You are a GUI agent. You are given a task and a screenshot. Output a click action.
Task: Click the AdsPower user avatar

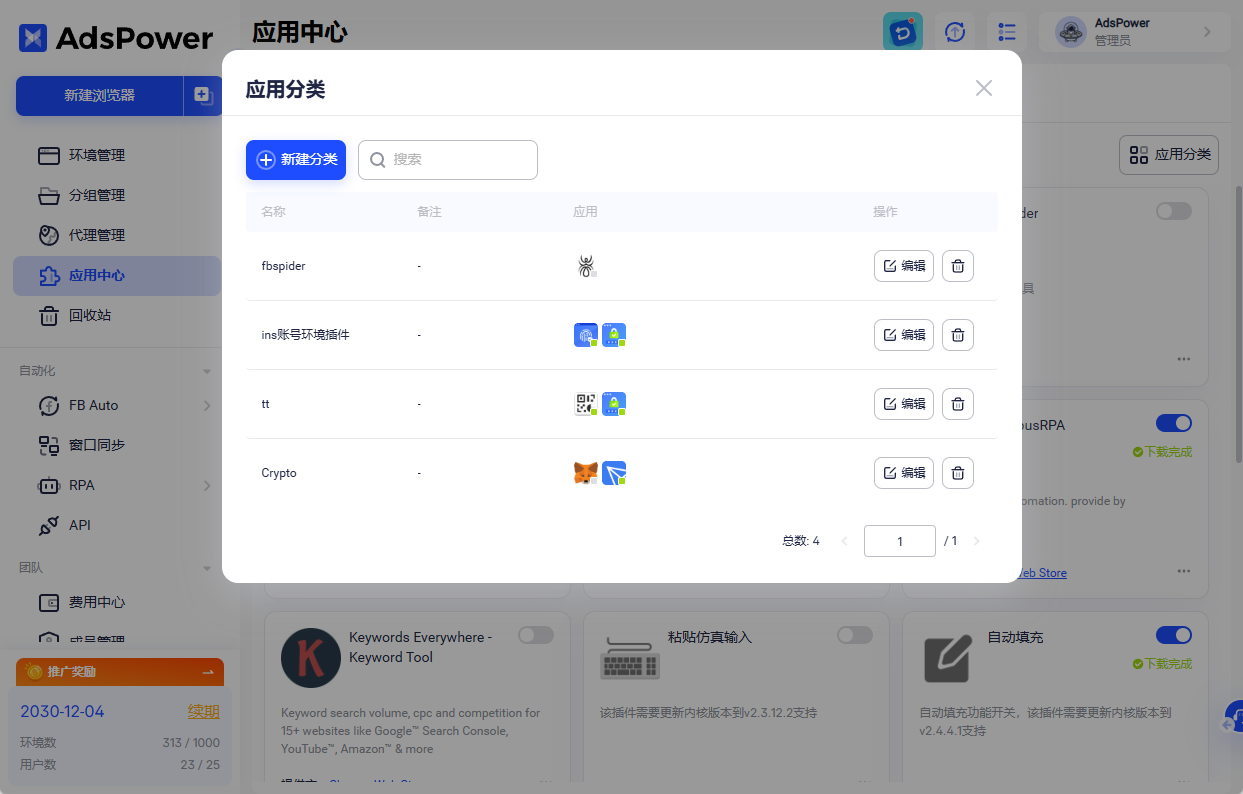coord(1071,32)
